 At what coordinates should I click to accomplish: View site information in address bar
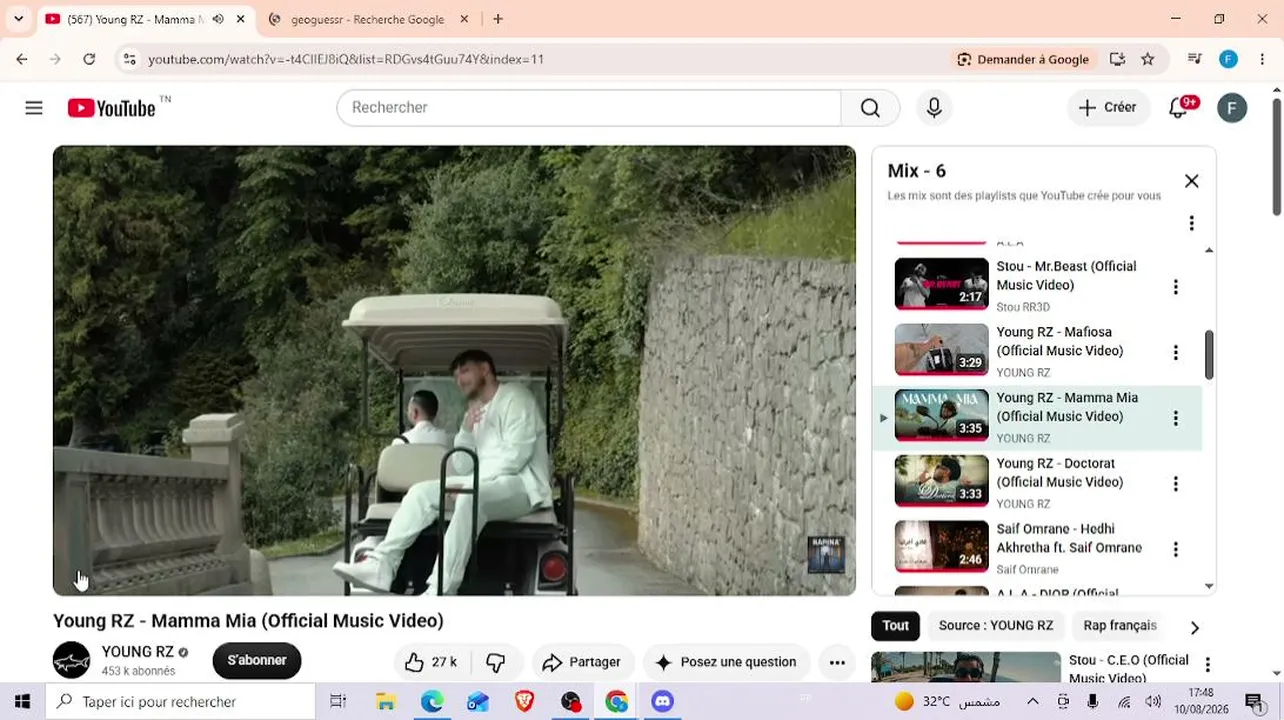coord(129,59)
